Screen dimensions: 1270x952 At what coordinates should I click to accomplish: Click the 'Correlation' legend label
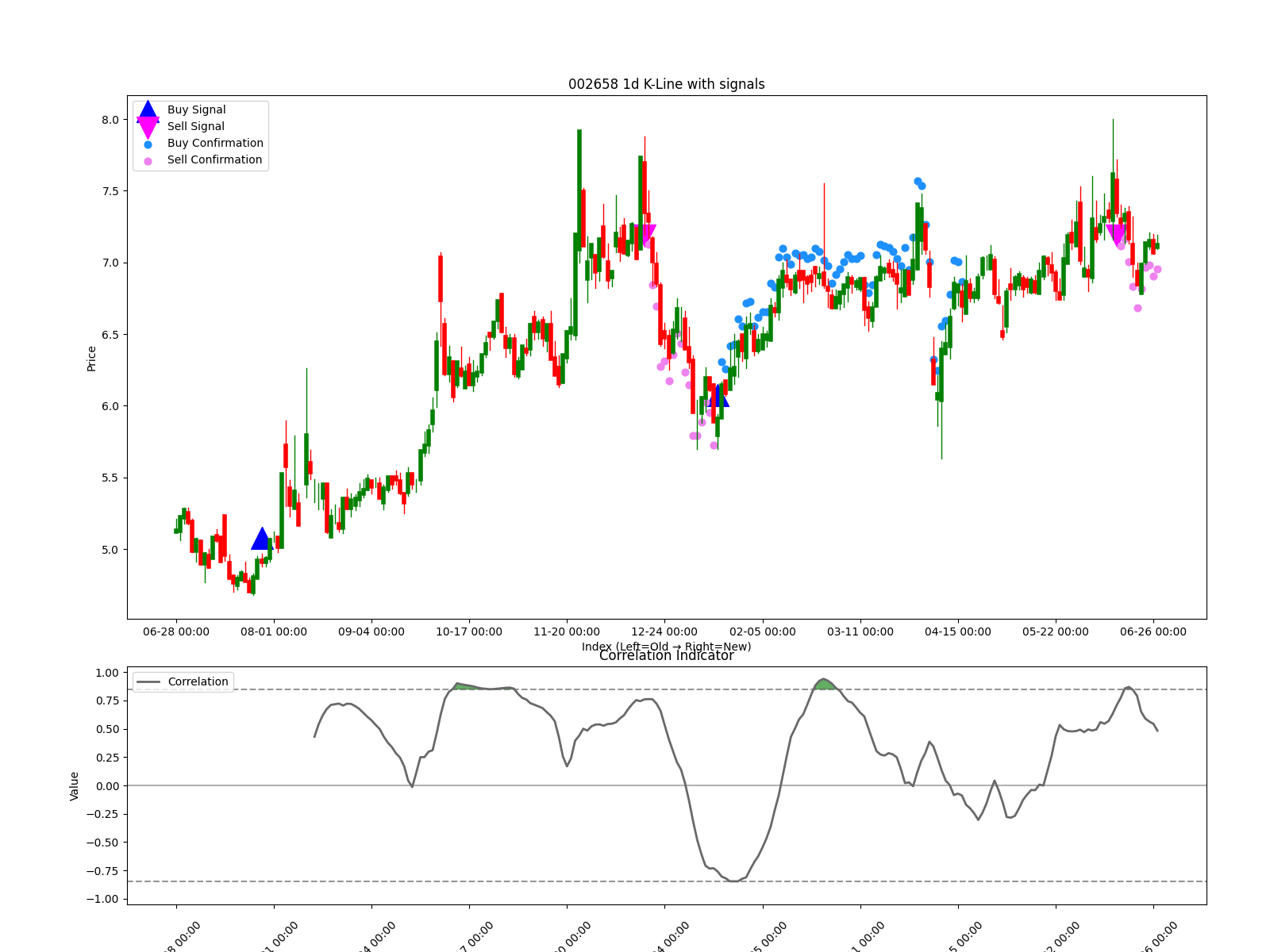[x=198, y=681]
